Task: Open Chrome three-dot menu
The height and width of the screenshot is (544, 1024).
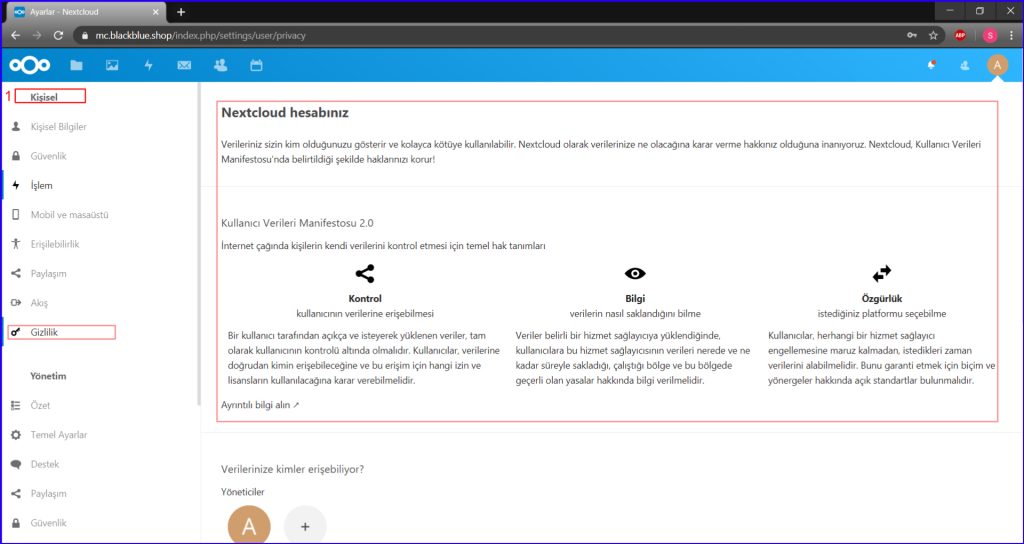Action: point(1011,35)
